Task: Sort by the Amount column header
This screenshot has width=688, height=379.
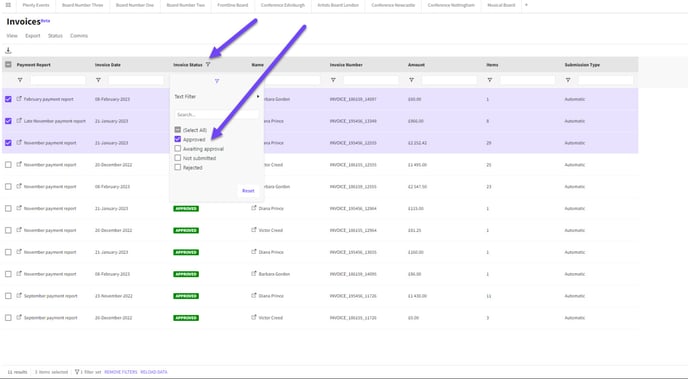Action: tap(416, 64)
